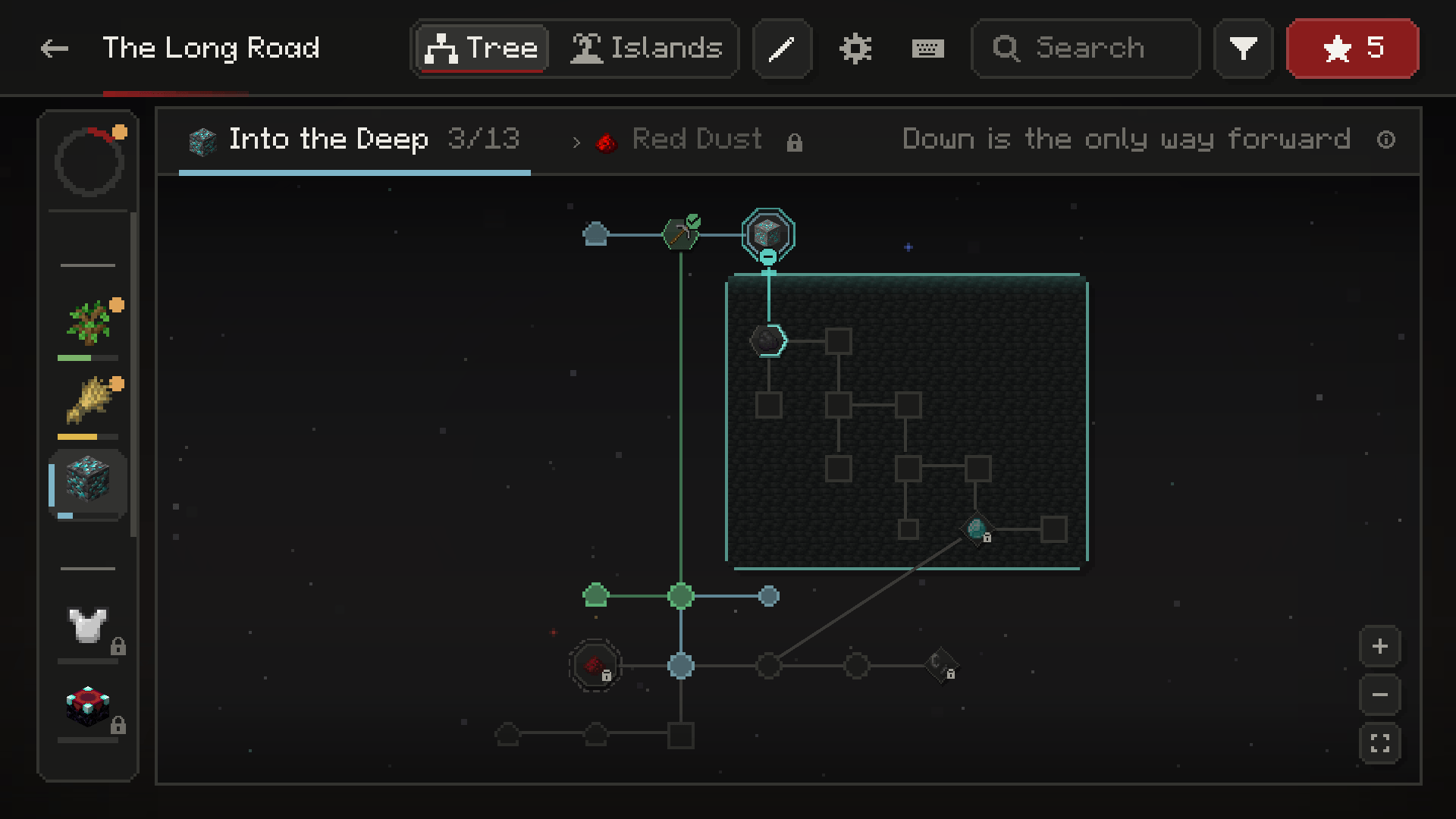The image size is (1456, 819).
Task: Open the coal quest node in the deep group
Action: (x=768, y=340)
